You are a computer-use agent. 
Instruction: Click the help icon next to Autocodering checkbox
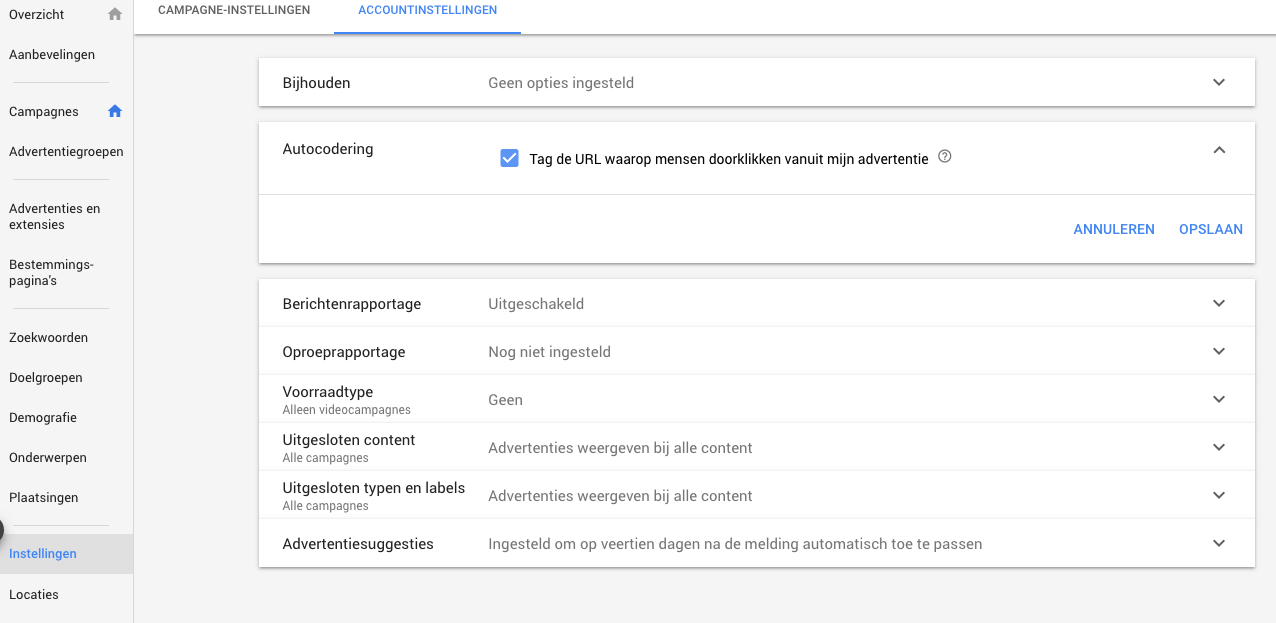point(945,157)
